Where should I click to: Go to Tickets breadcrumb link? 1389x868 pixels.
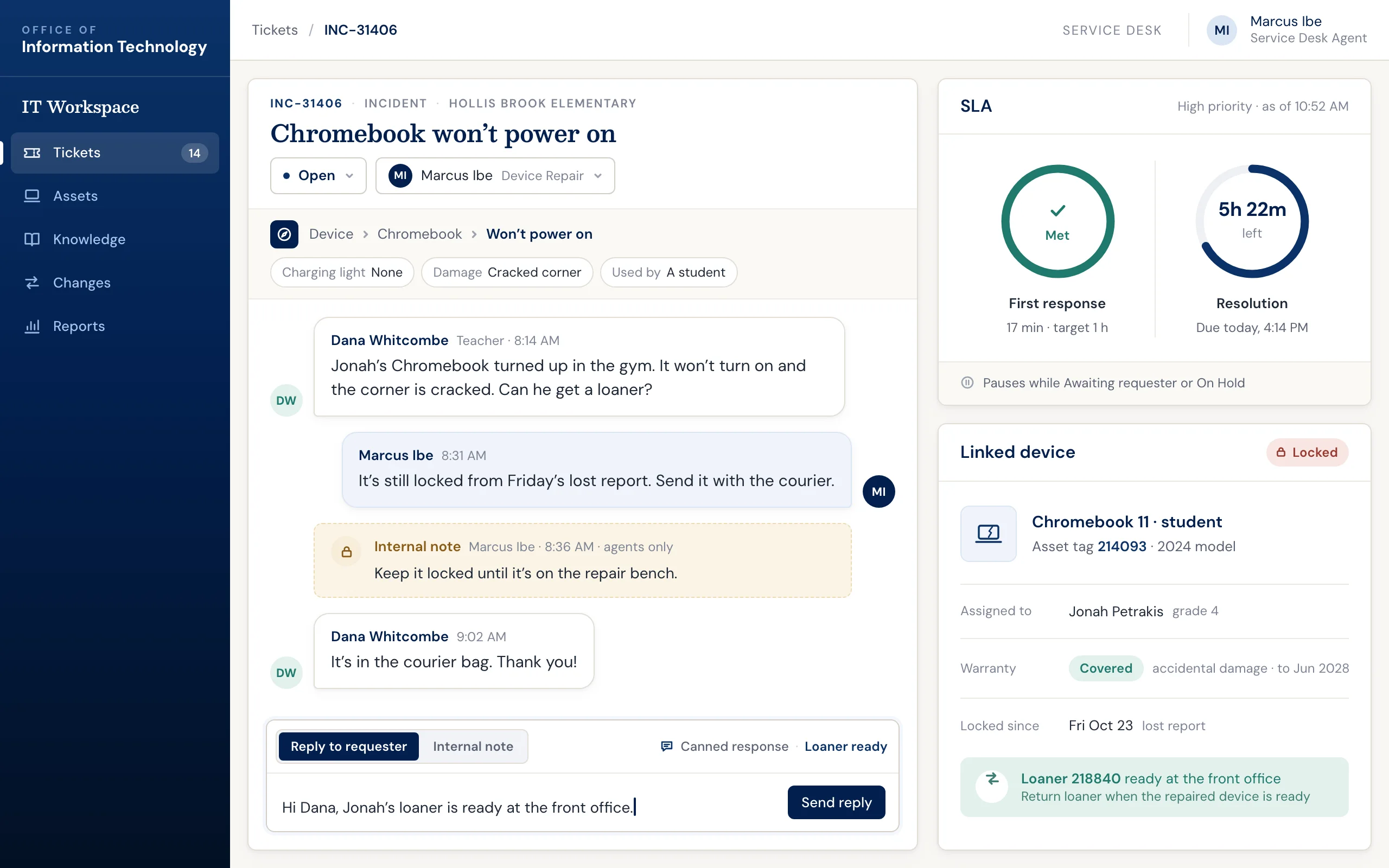coord(275,30)
